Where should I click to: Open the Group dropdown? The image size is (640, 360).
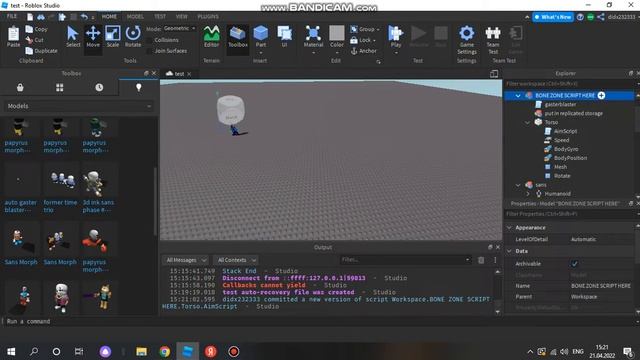365,29
